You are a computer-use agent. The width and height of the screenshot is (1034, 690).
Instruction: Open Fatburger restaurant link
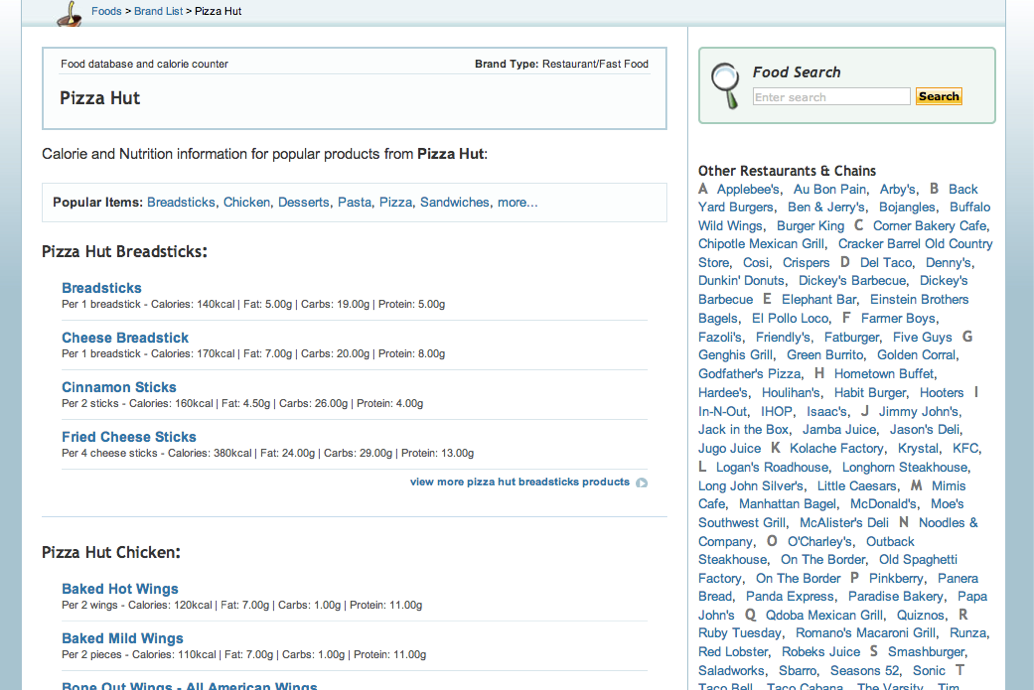click(x=852, y=337)
